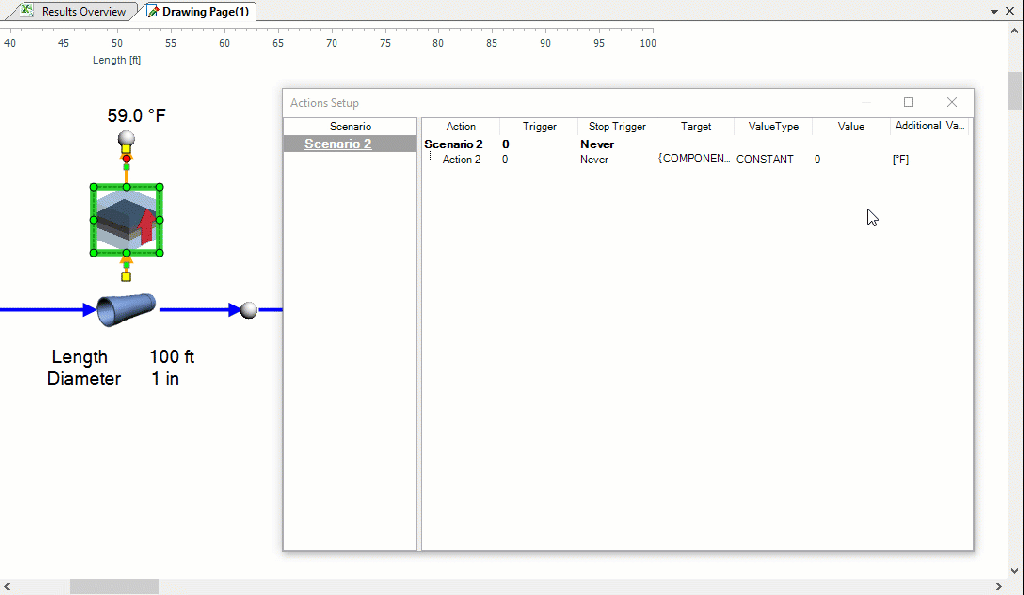Select the gray node right of the pipe
Image resolution: width=1024 pixels, height=595 pixels.
tap(249, 311)
